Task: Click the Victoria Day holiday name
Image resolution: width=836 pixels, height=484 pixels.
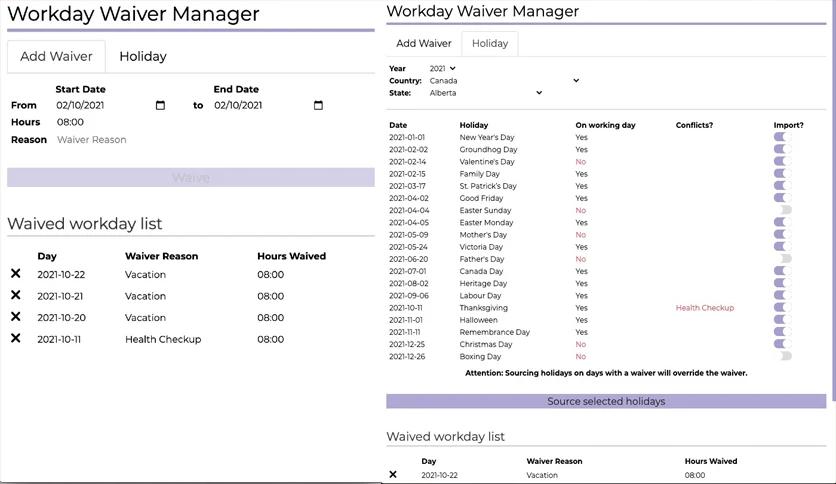Action: (481, 247)
